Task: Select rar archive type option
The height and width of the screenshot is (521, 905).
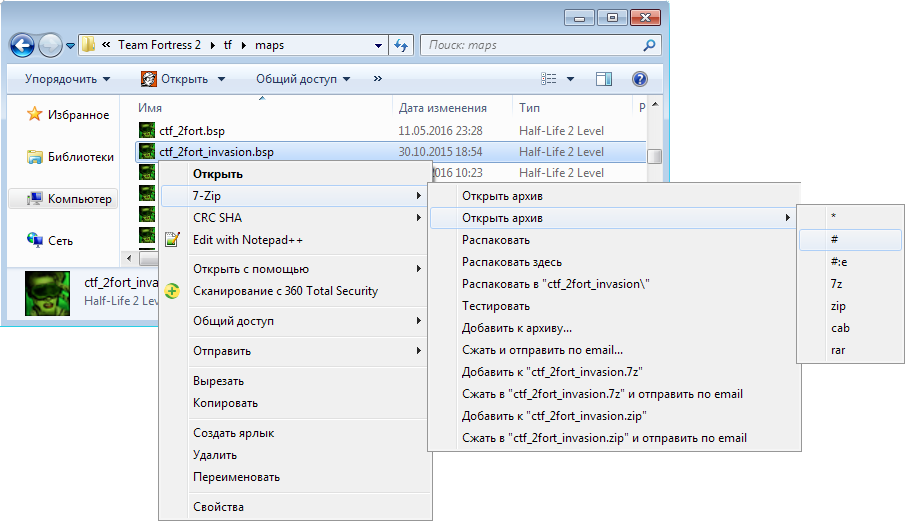Action: click(x=850, y=350)
